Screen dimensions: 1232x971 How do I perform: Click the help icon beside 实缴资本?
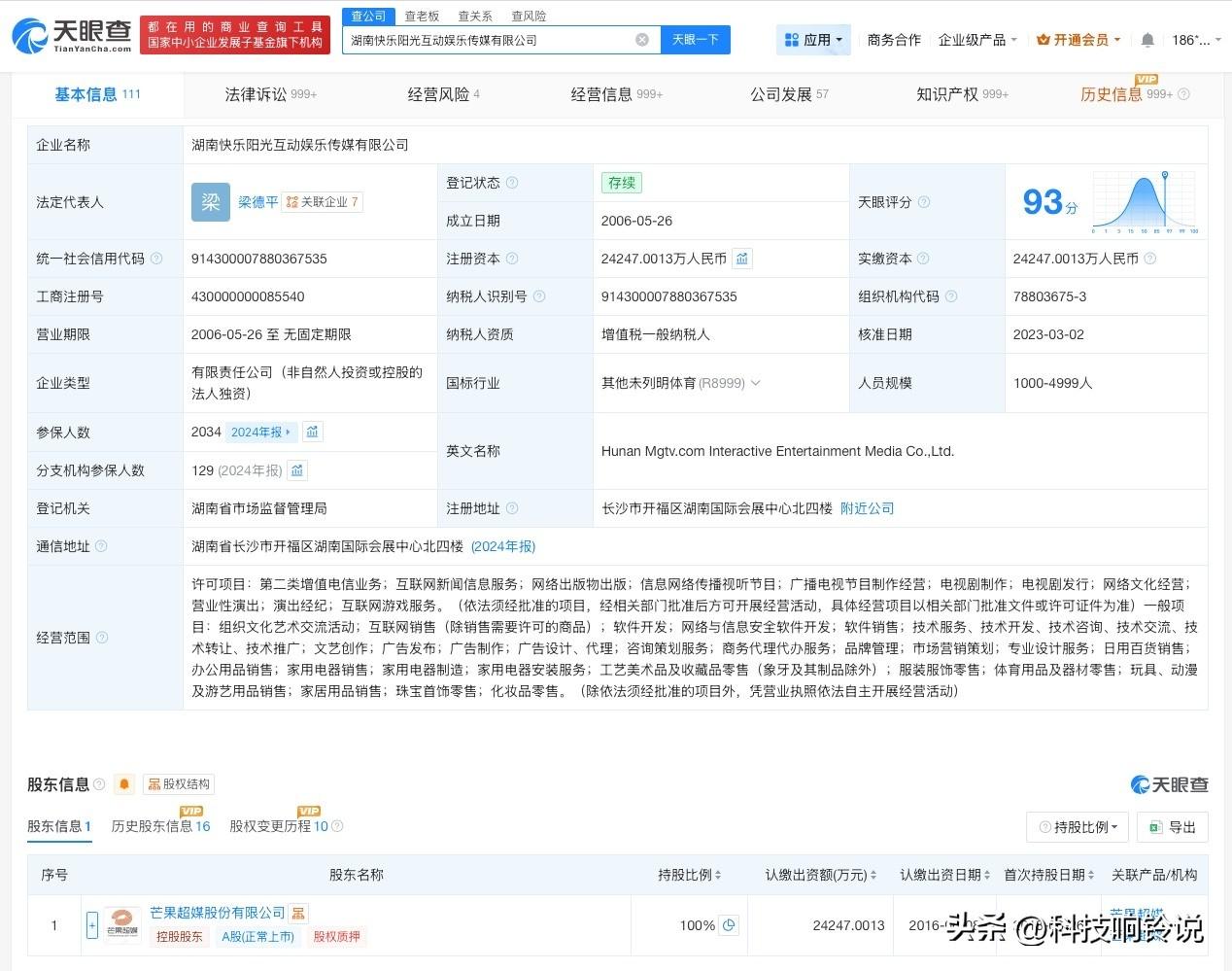point(923,259)
